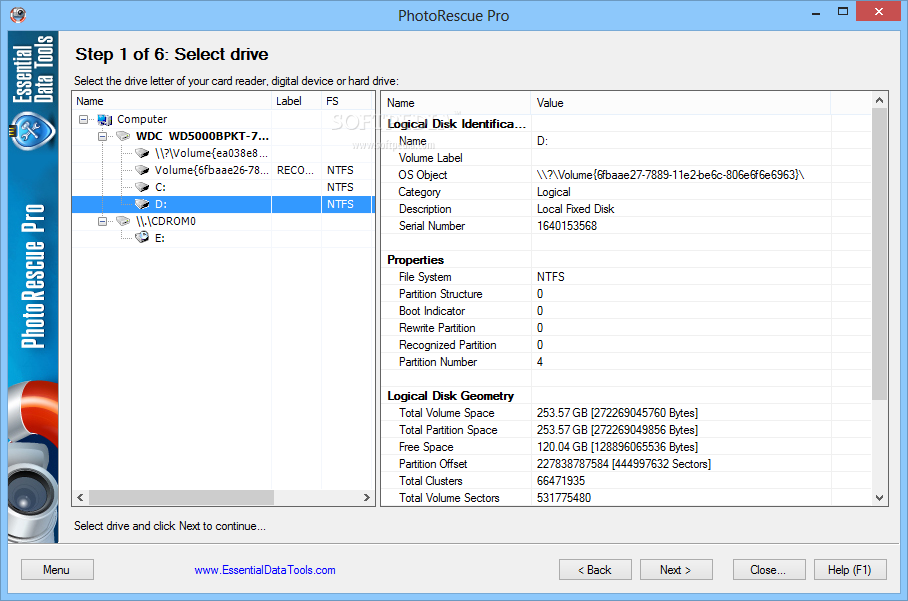Click the Free Space value 120.04 GB
Screen dimensions: 908x601
click(x=617, y=447)
